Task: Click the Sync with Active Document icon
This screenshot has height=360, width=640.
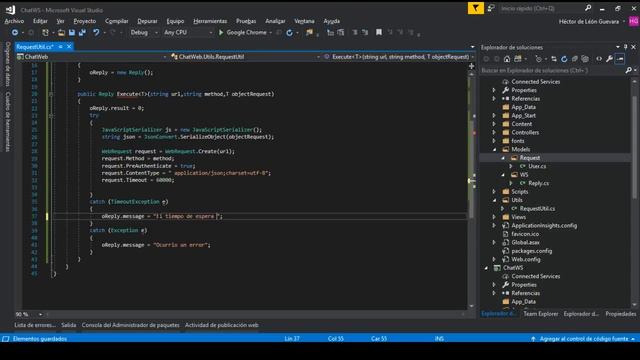Action: (554, 59)
